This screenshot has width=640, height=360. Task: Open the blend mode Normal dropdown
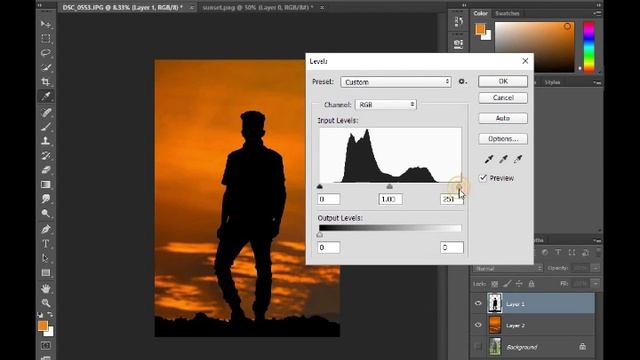click(508, 268)
